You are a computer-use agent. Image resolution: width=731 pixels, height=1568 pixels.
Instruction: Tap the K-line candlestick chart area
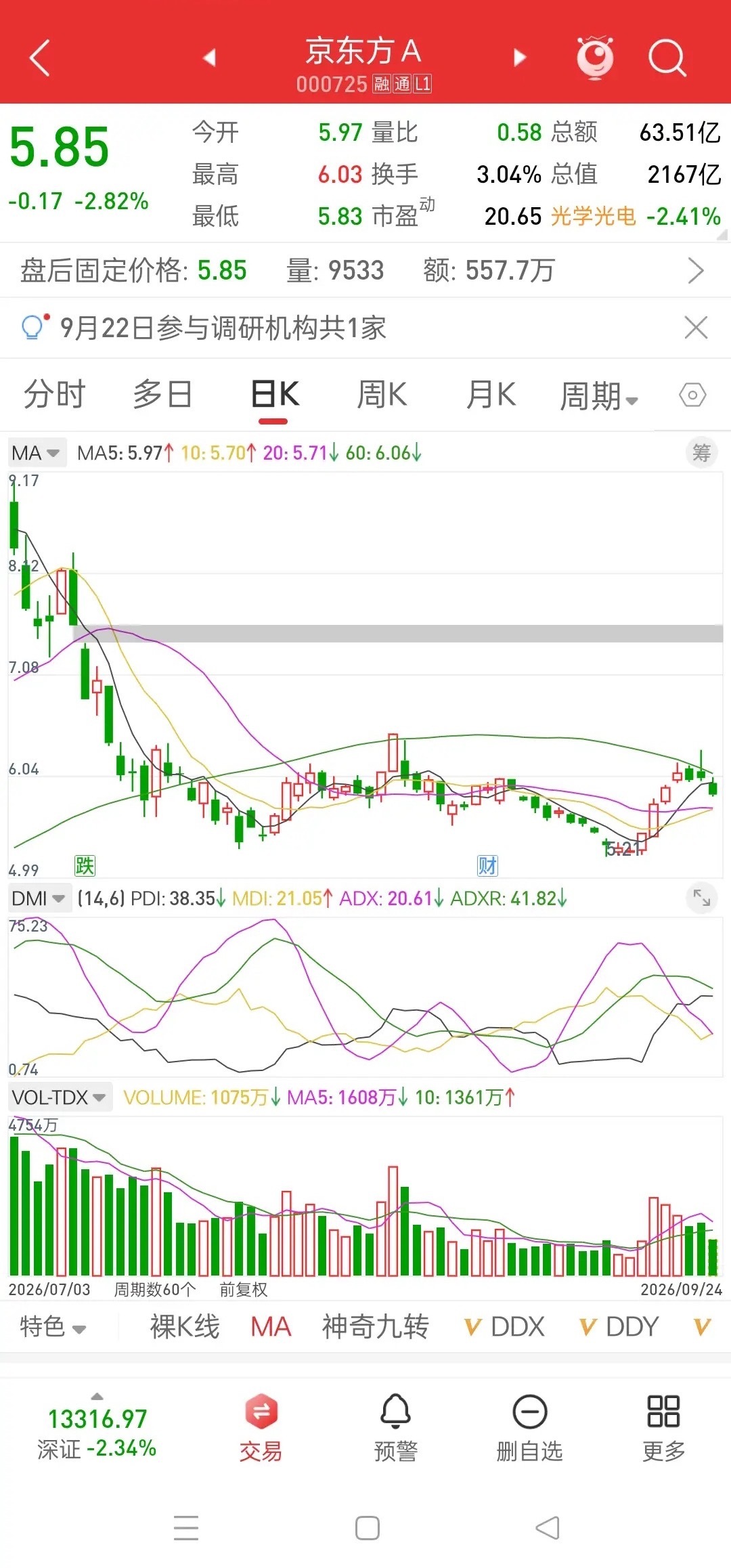[365, 674]
